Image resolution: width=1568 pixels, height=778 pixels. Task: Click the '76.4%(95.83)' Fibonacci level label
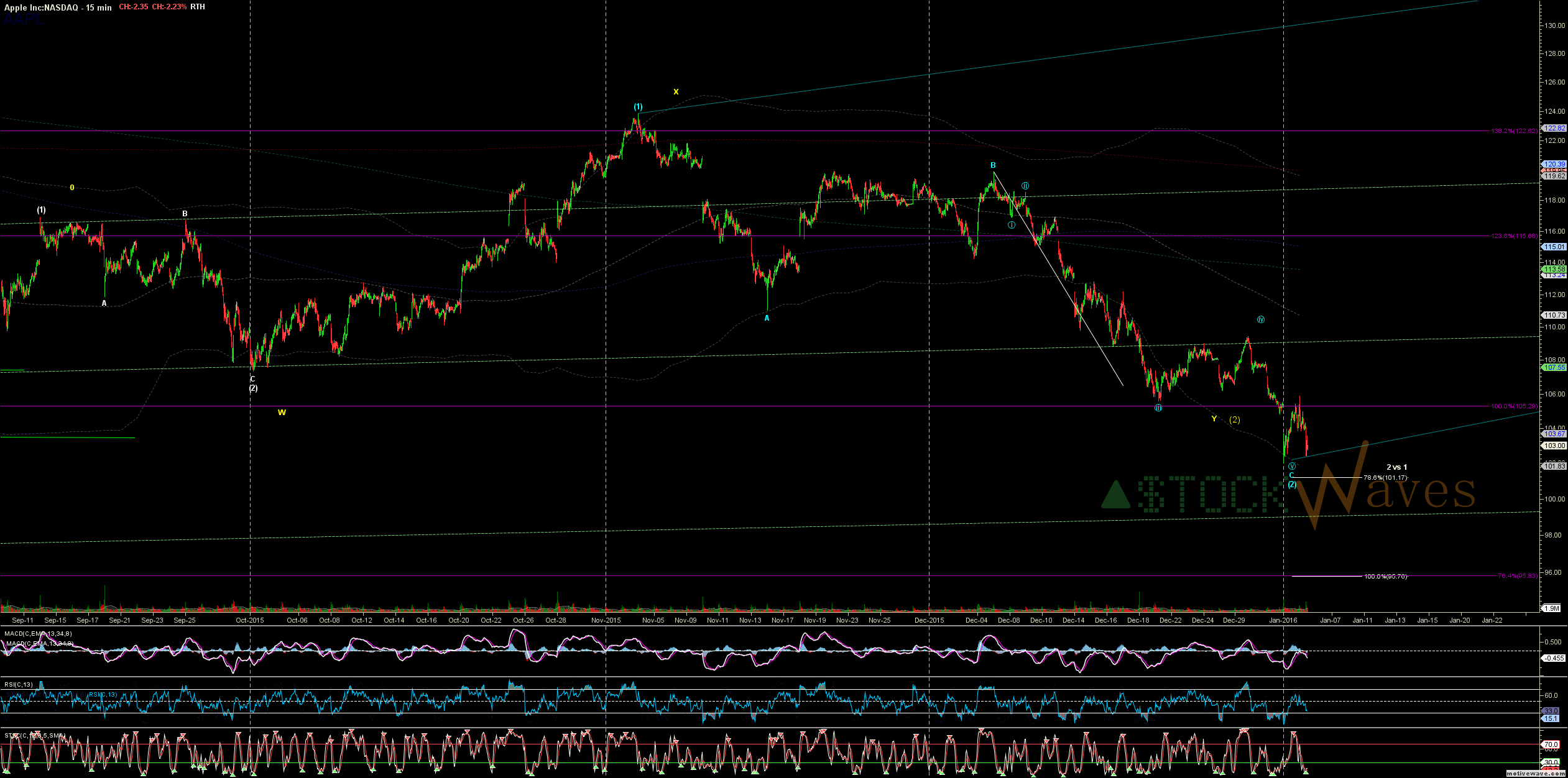click(1517, 576)
